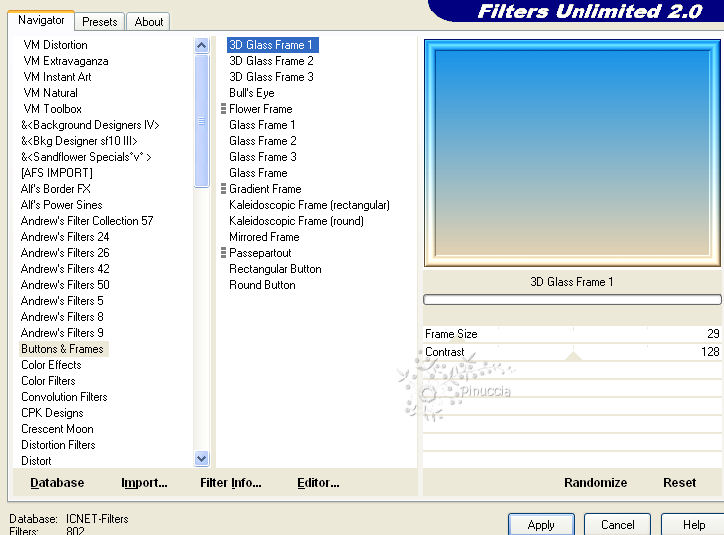Choose the Andrew's Filters 9 category
Viewport: 724px width, 535px height.
(x=62, y=333)
